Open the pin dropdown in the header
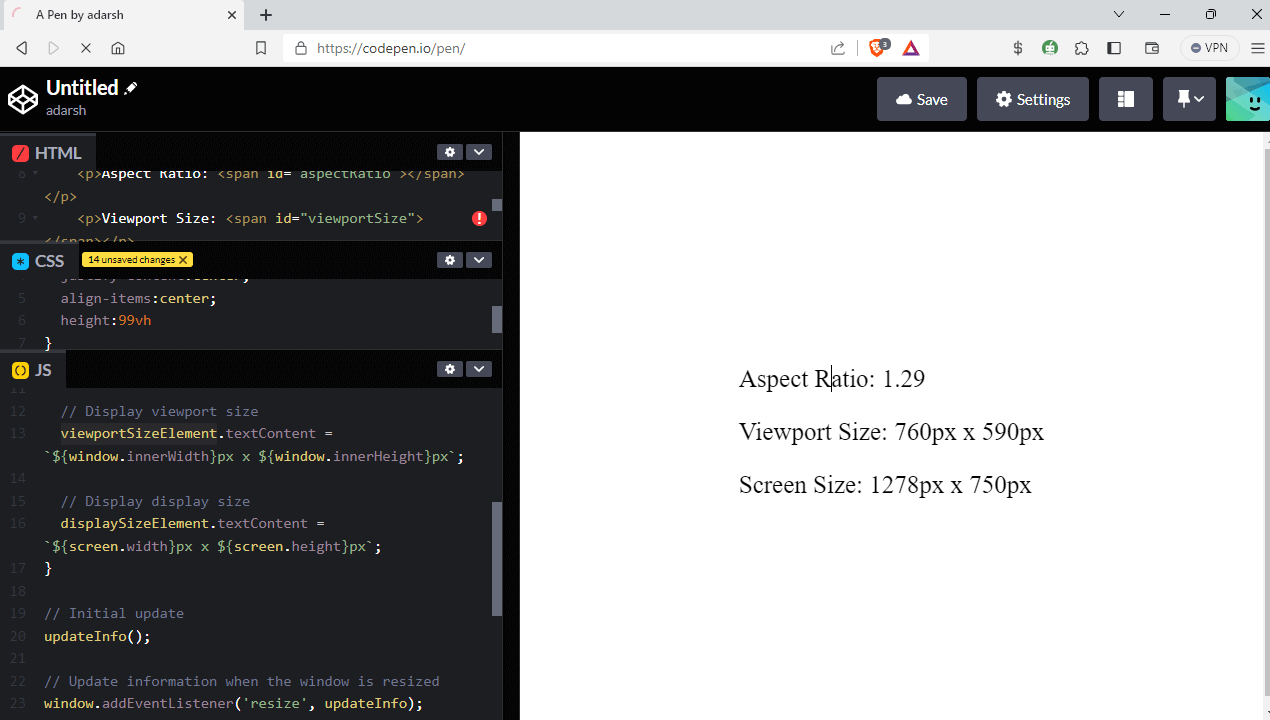The width and height of the screenshot is (1270, 720). 1188,98
